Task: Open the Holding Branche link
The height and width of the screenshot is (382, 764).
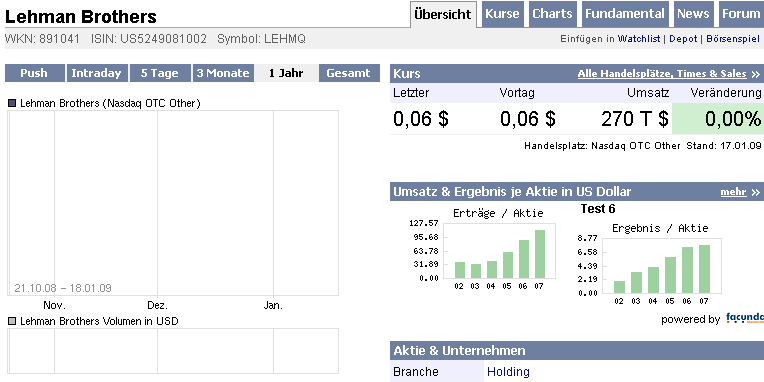Action: click(x=508, y=372)
